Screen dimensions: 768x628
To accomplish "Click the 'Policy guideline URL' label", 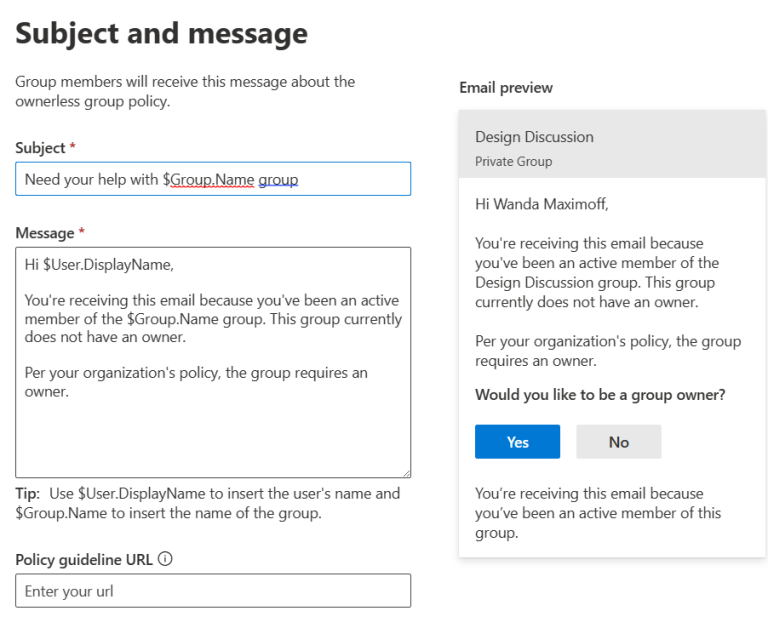I will pos(84,559).
